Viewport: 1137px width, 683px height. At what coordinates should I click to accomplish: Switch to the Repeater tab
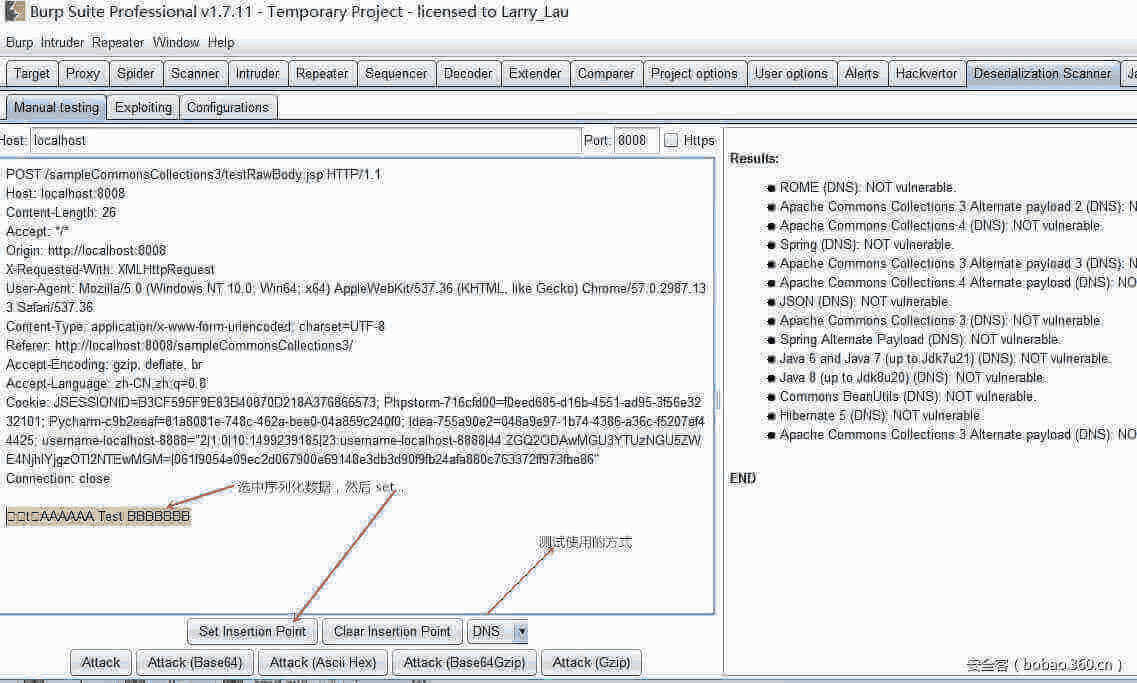point(322,73)
